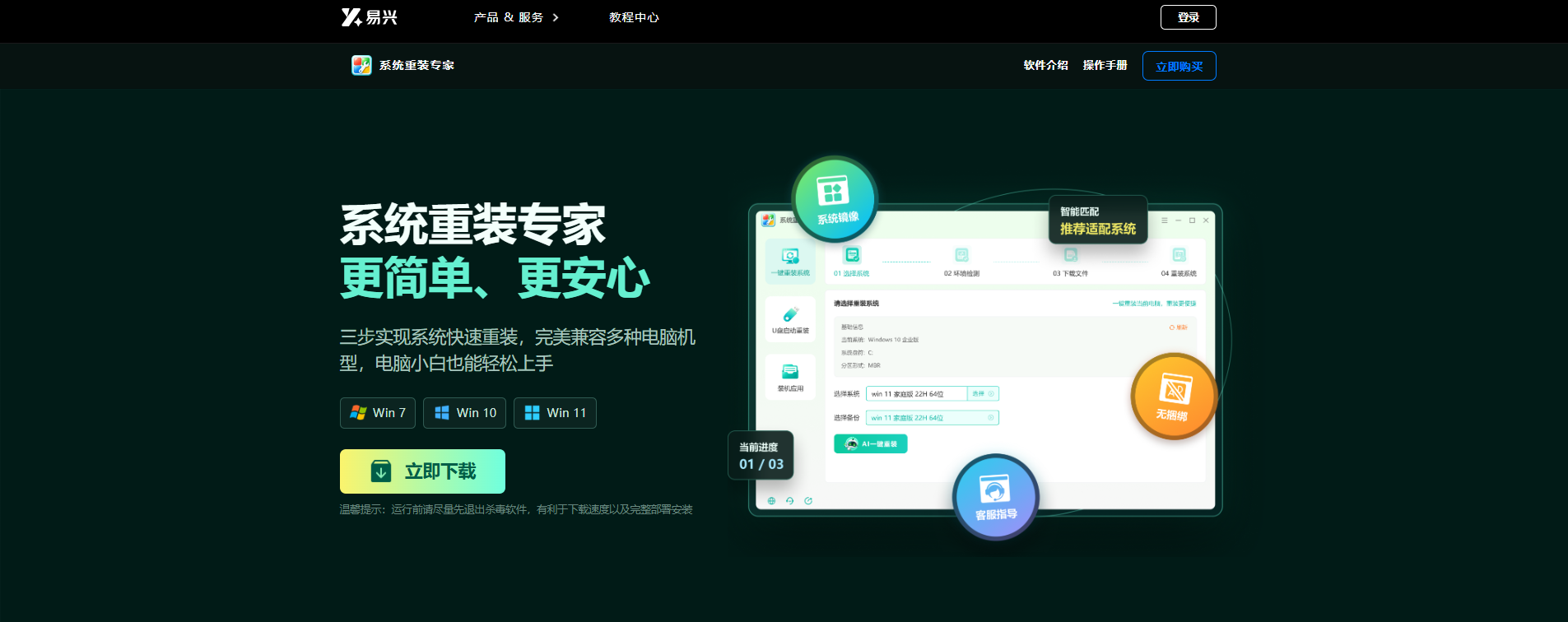Click the orange 刷新 refresh link
The height and width of the screenshot is (622, 1568).
(x=1179, y=327)
